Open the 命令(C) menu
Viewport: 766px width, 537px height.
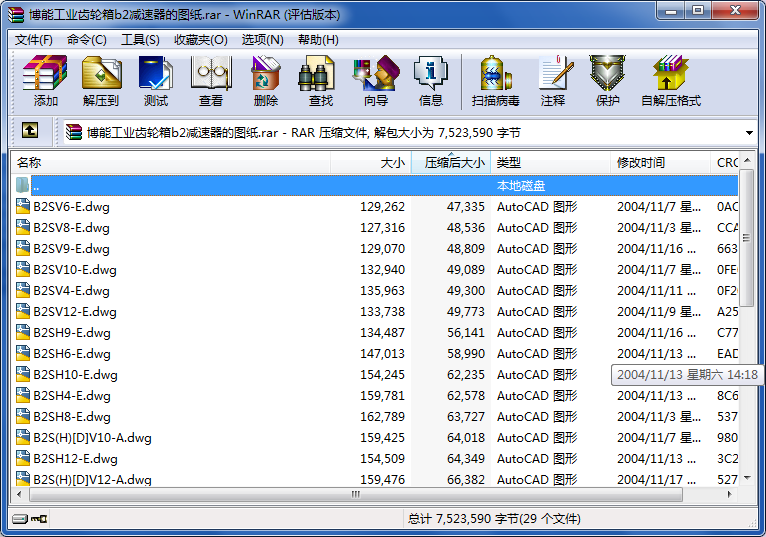[86, 40]
